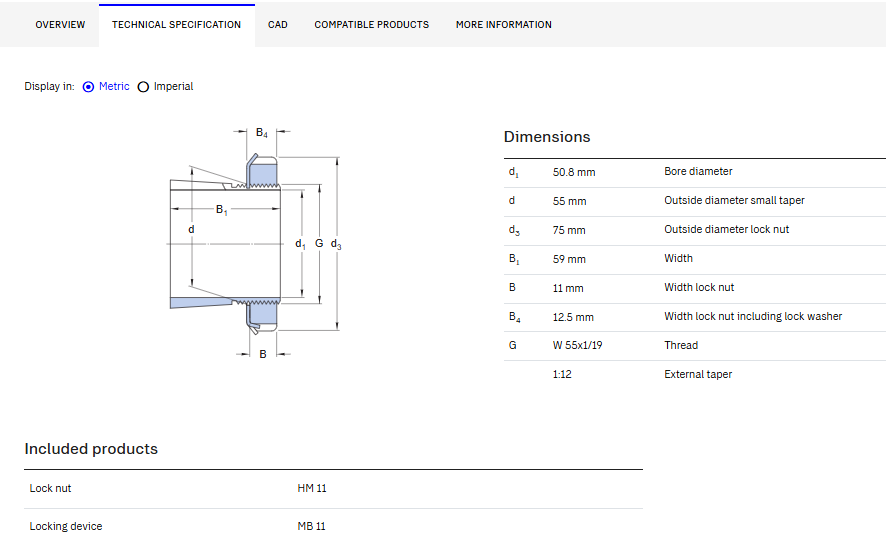The width and height of the screenshot is (886, 547).
Task: Open the Overview tab
Action: pyautogui.click(x=60, y=25)
